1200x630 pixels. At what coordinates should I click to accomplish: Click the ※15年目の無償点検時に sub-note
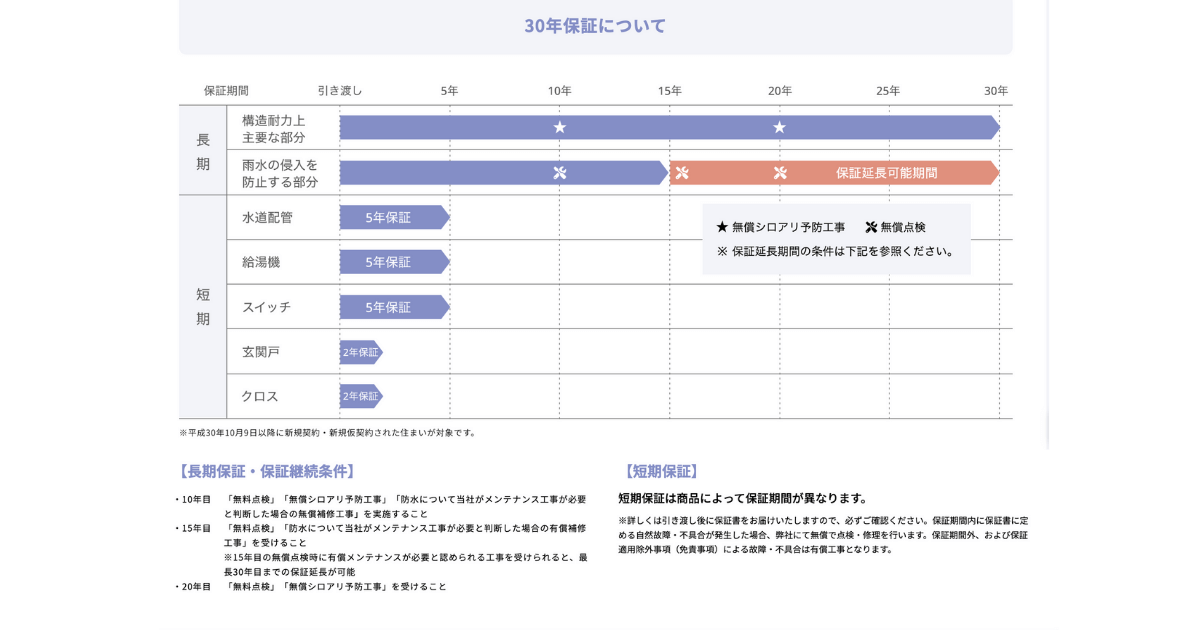coord(405,564)
